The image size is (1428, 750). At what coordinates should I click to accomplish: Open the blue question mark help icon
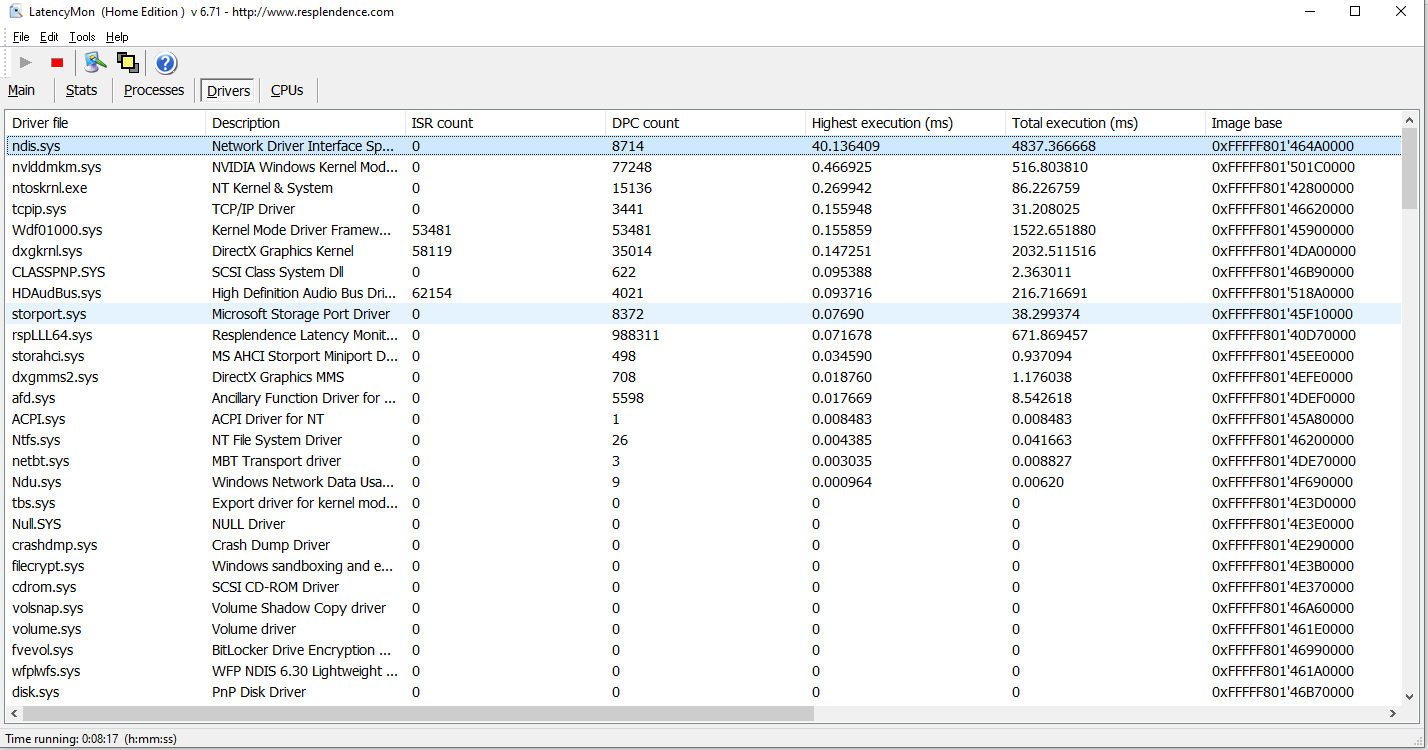point(166,64)
